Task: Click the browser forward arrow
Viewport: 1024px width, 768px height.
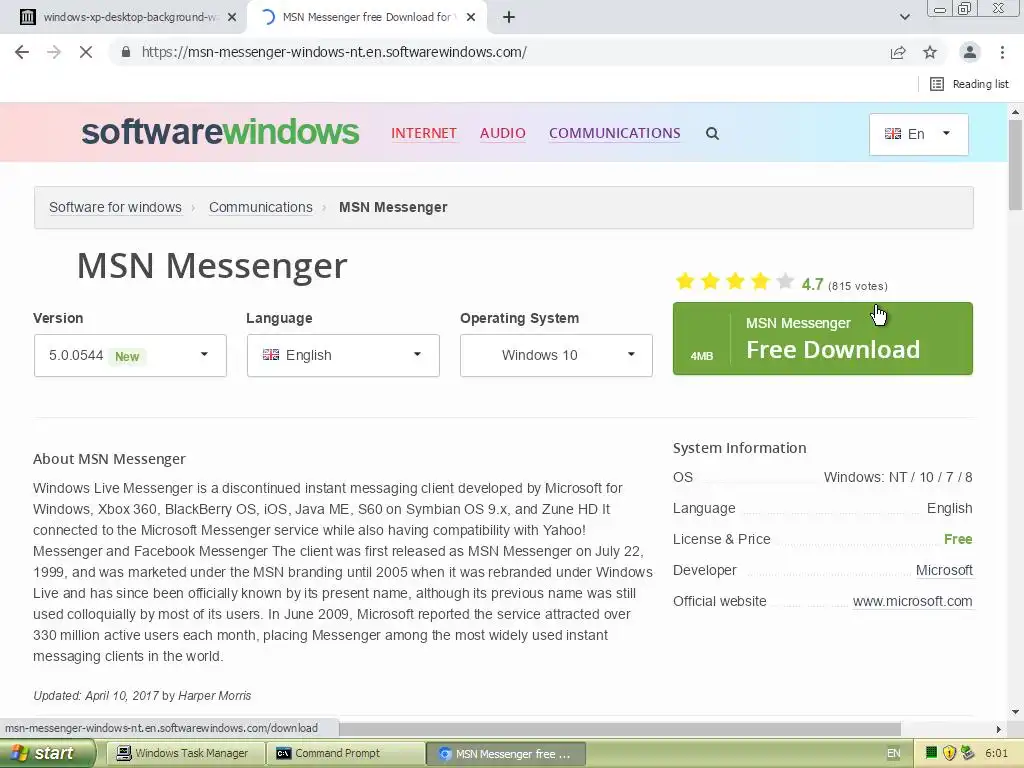Action: click(x=54, y=52)
